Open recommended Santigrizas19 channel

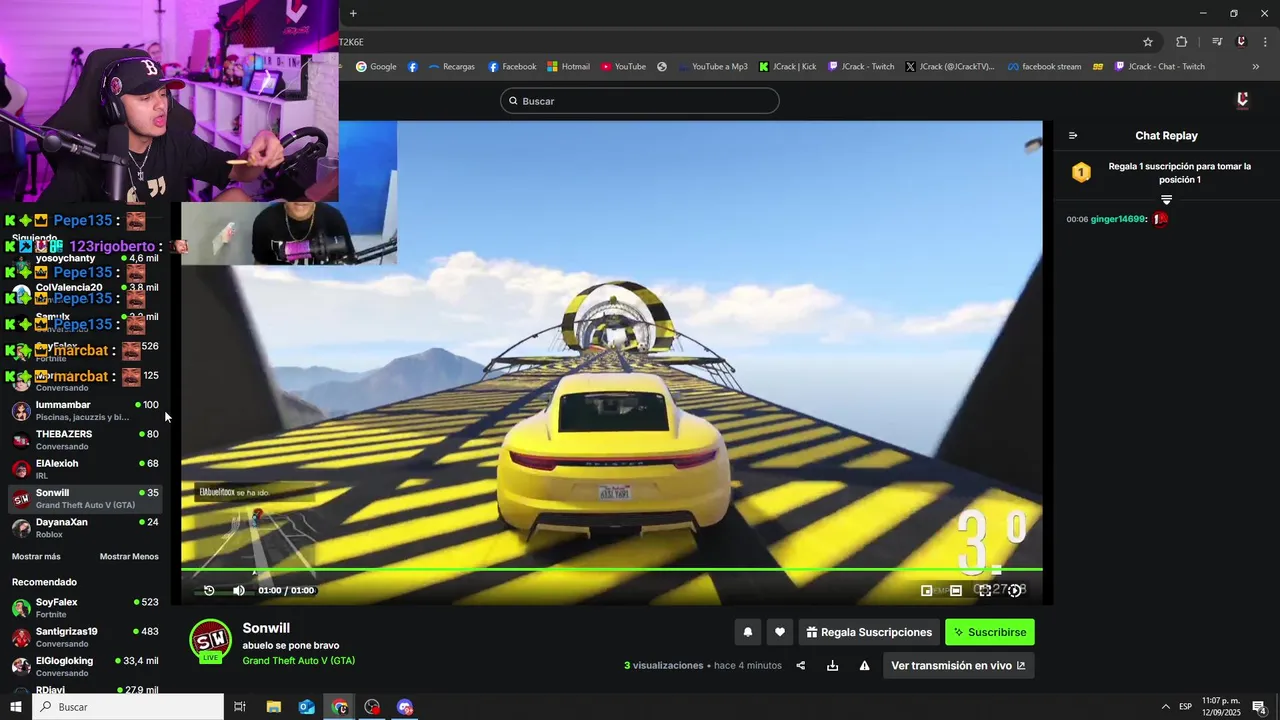85,637
